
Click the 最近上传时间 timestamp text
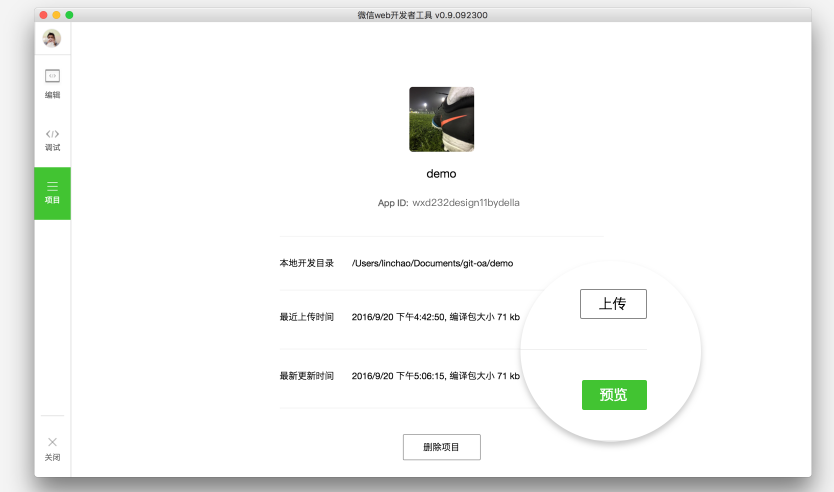[435, 317]
